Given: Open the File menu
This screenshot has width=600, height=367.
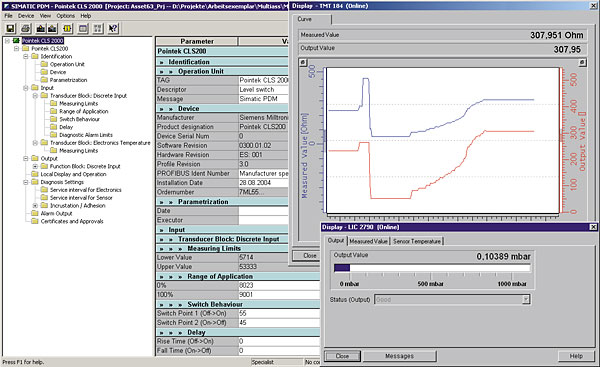Looking at the screenshot, I should coord(8,16).
